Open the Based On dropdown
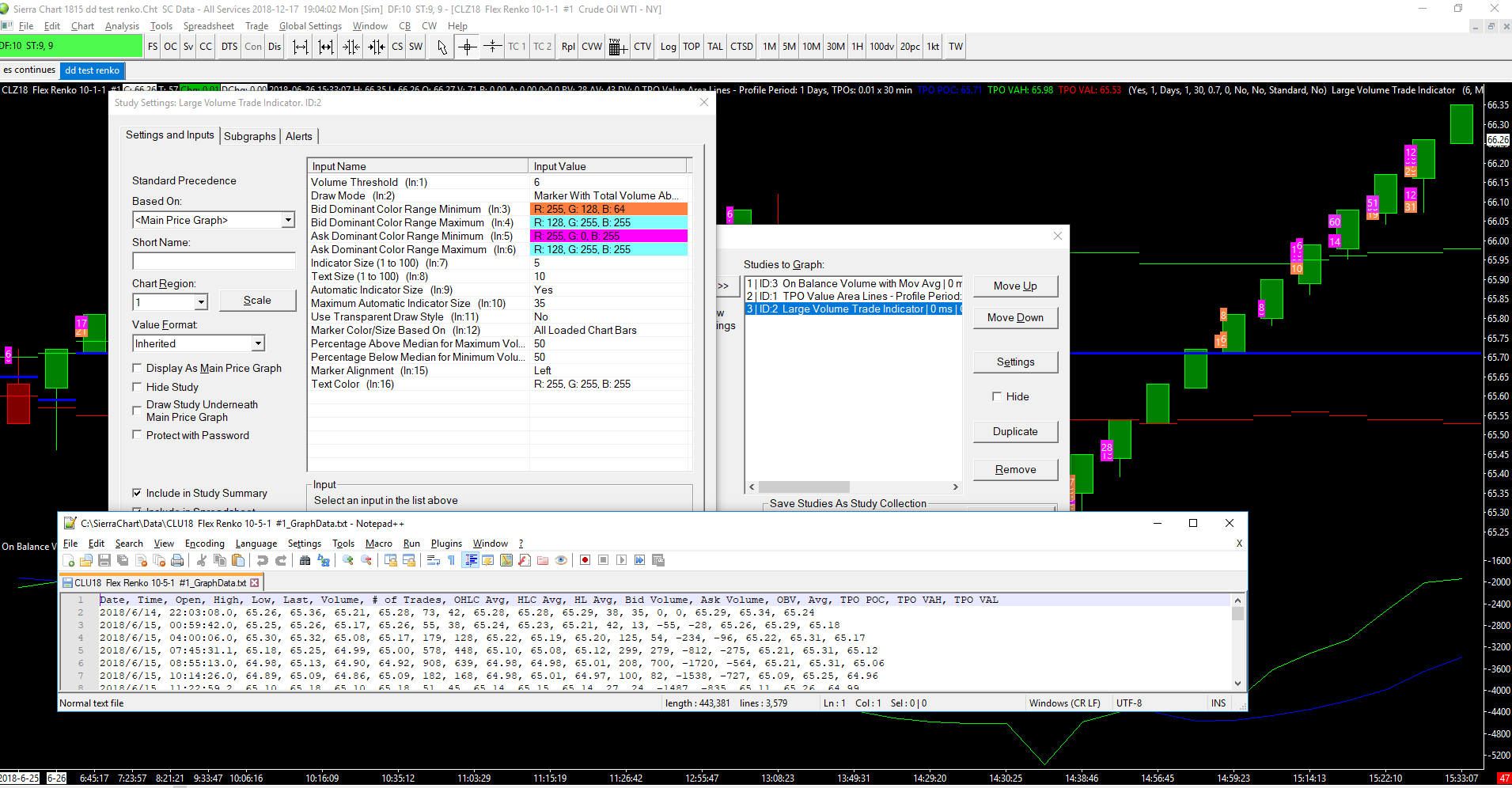The height and width of the screenshot is (788, 1512). pyautogui.click(x=288, y=220)
